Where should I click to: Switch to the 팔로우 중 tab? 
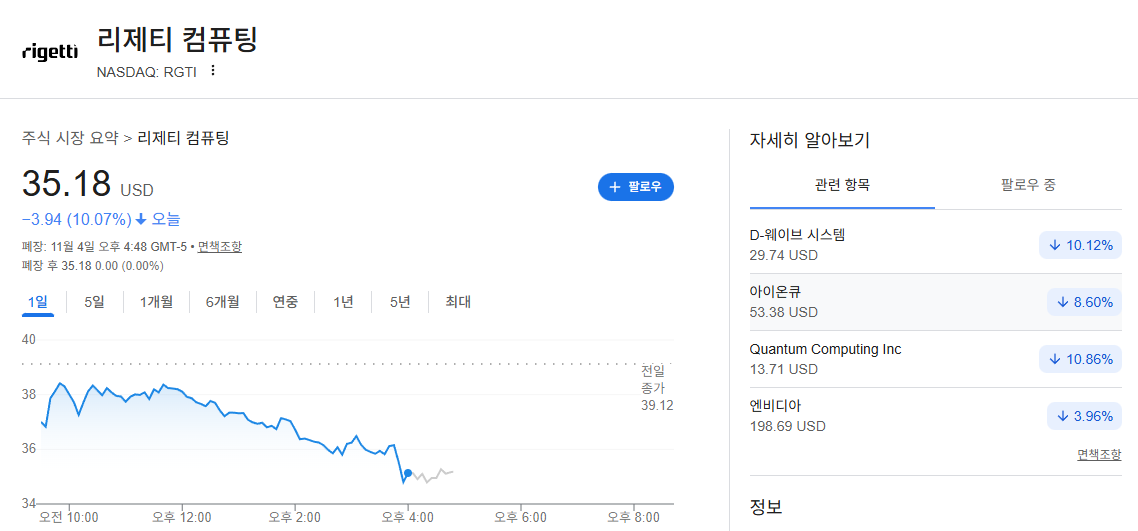point(1028,185)
